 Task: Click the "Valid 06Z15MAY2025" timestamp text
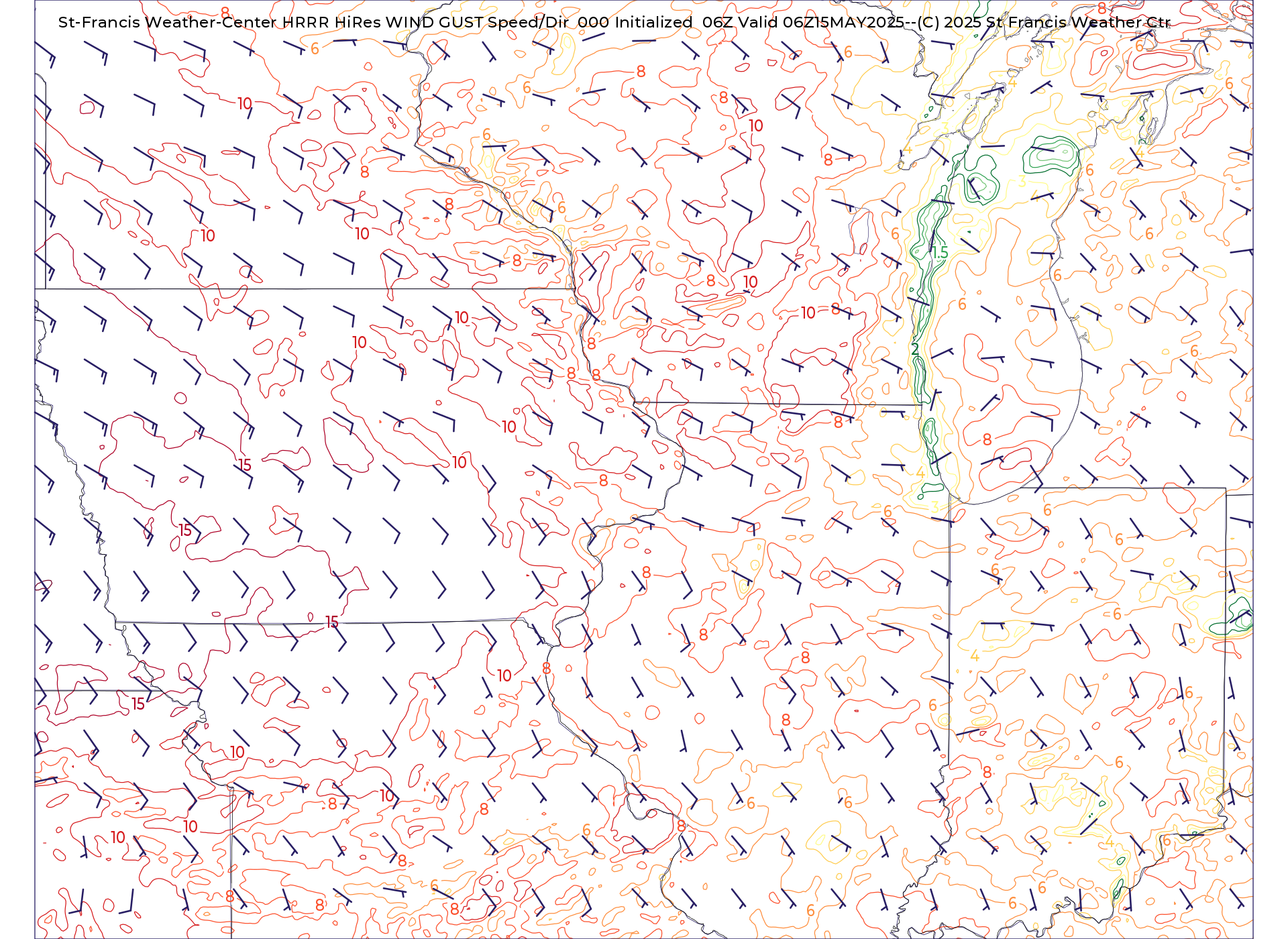tap(820, 22)
